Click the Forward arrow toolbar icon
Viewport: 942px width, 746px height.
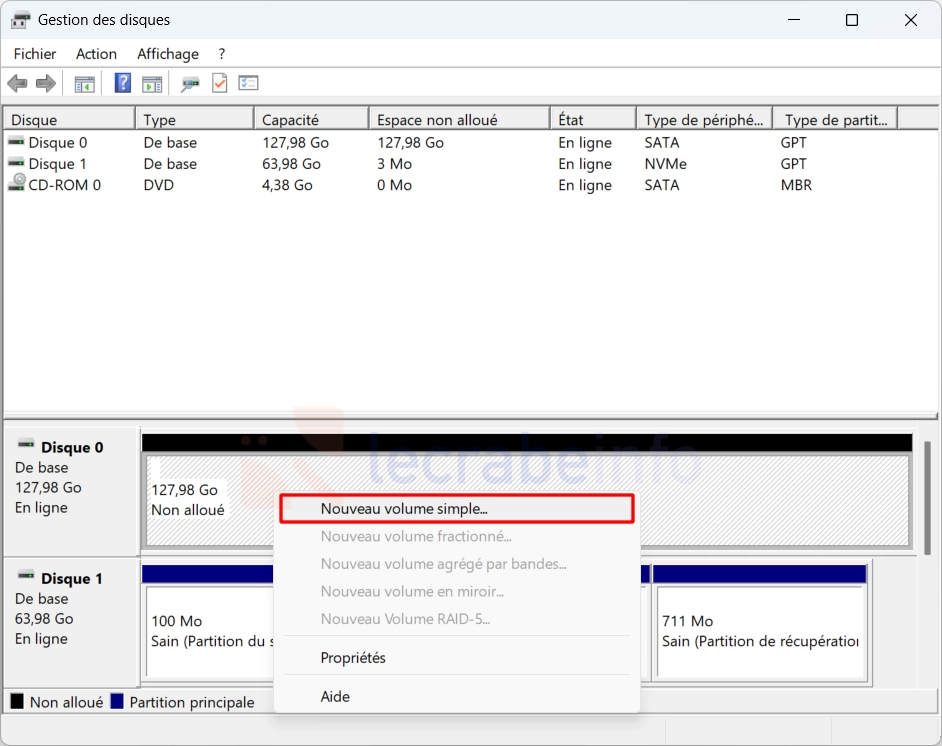tap(45, 84)
